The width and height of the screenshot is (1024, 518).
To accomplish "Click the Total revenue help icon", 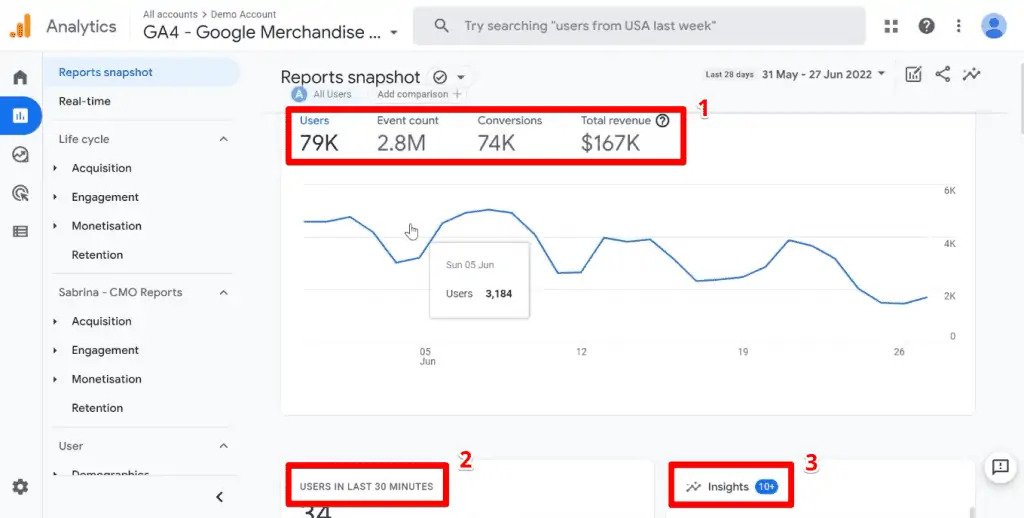I will pyautogui.click(x=662, y=120).
